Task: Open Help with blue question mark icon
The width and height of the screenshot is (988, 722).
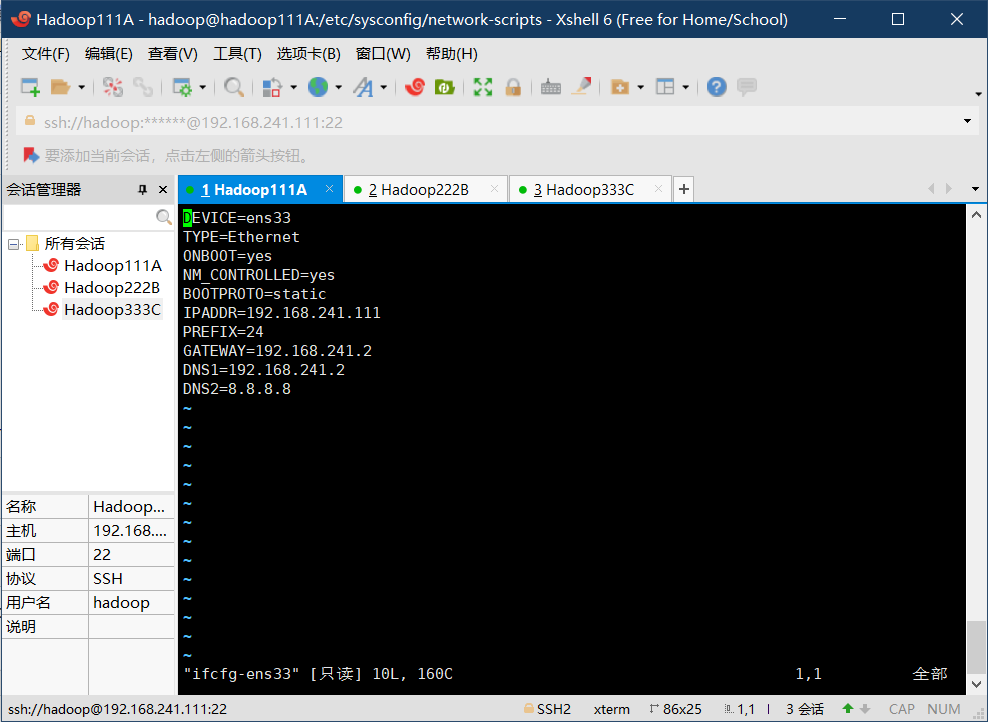Action: [716, 87]
